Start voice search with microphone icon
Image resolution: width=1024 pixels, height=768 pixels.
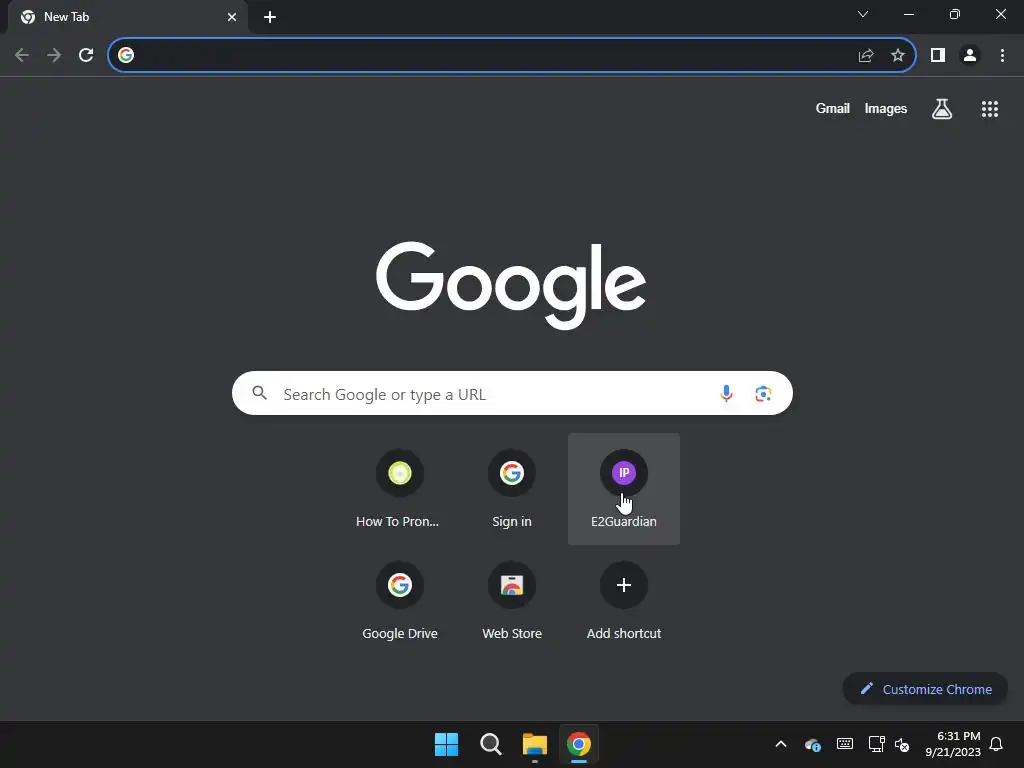[x=726, y=393]
